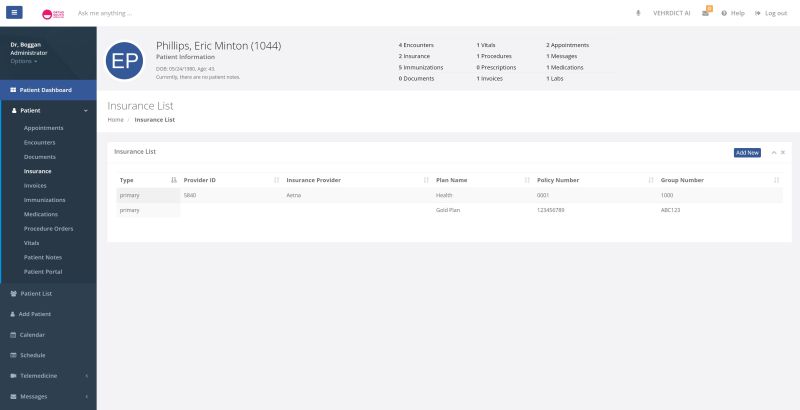Screen dimensions: 800x410
Task: Click the Home breadcrumb link
Action: click(x=115, y=120)
